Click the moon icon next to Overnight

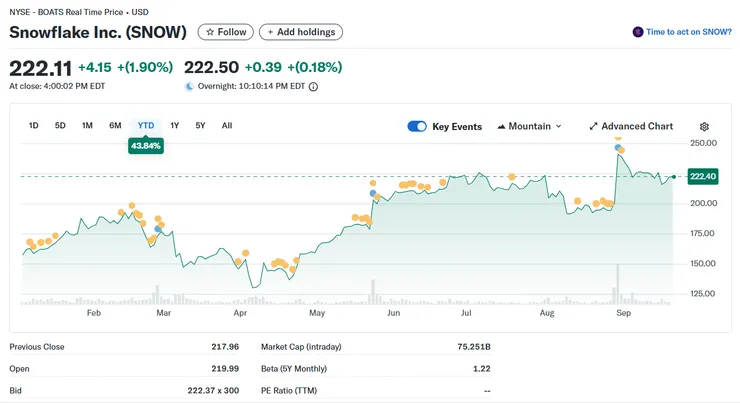point(189,87)
